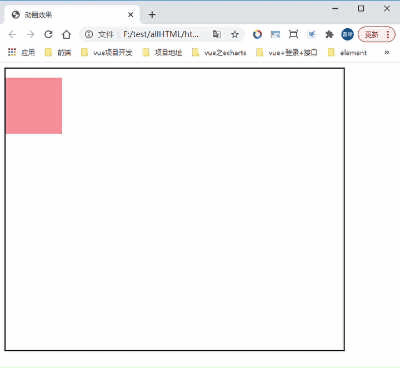Viewport: 400px width, 368px height.
Task: Click the address bar showing F:/test/allHTML path
Action: [x=161, y=34]
